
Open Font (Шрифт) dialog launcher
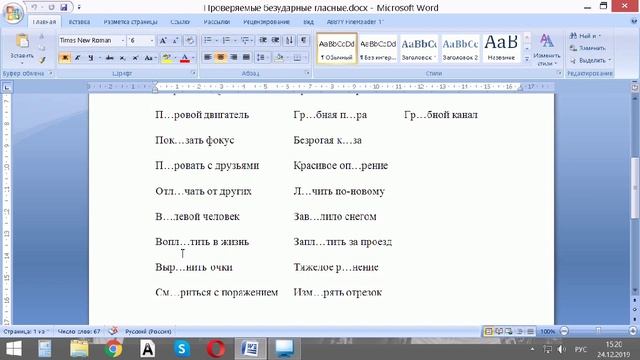click(x=193, y=73)
